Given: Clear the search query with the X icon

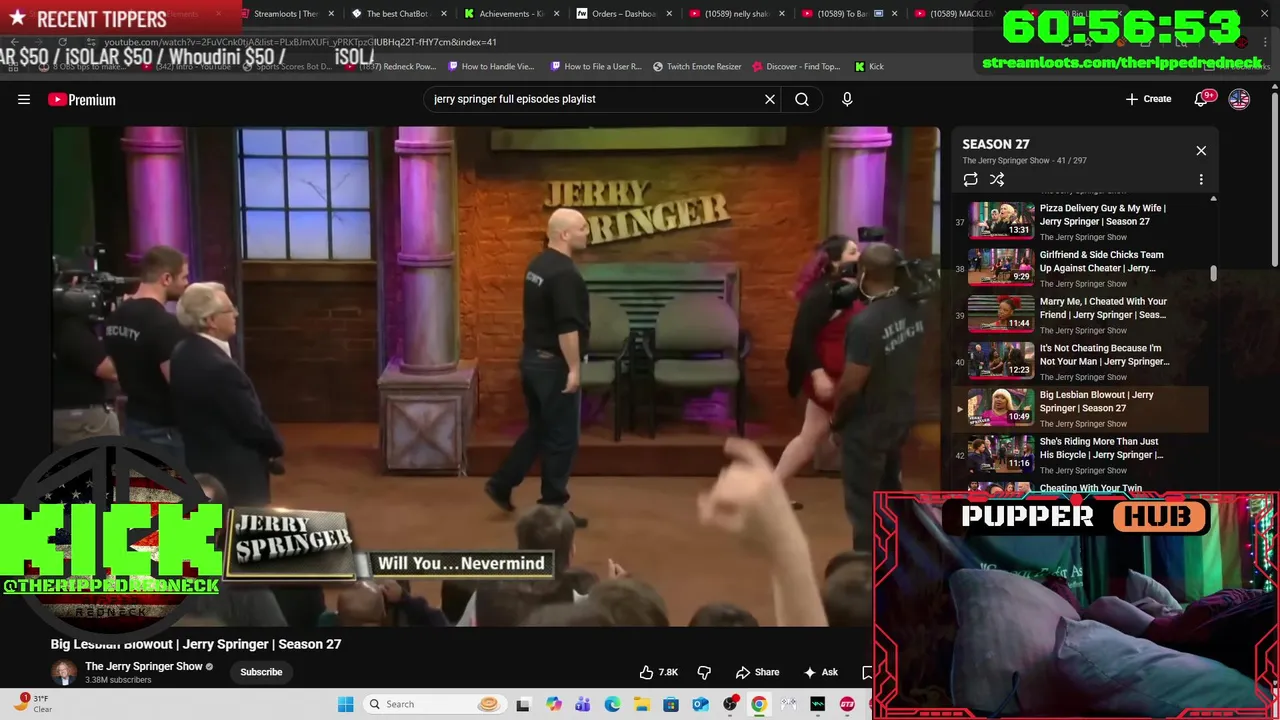Looking at the screenshot, I should pyautogui.click(x=770, y=99).
